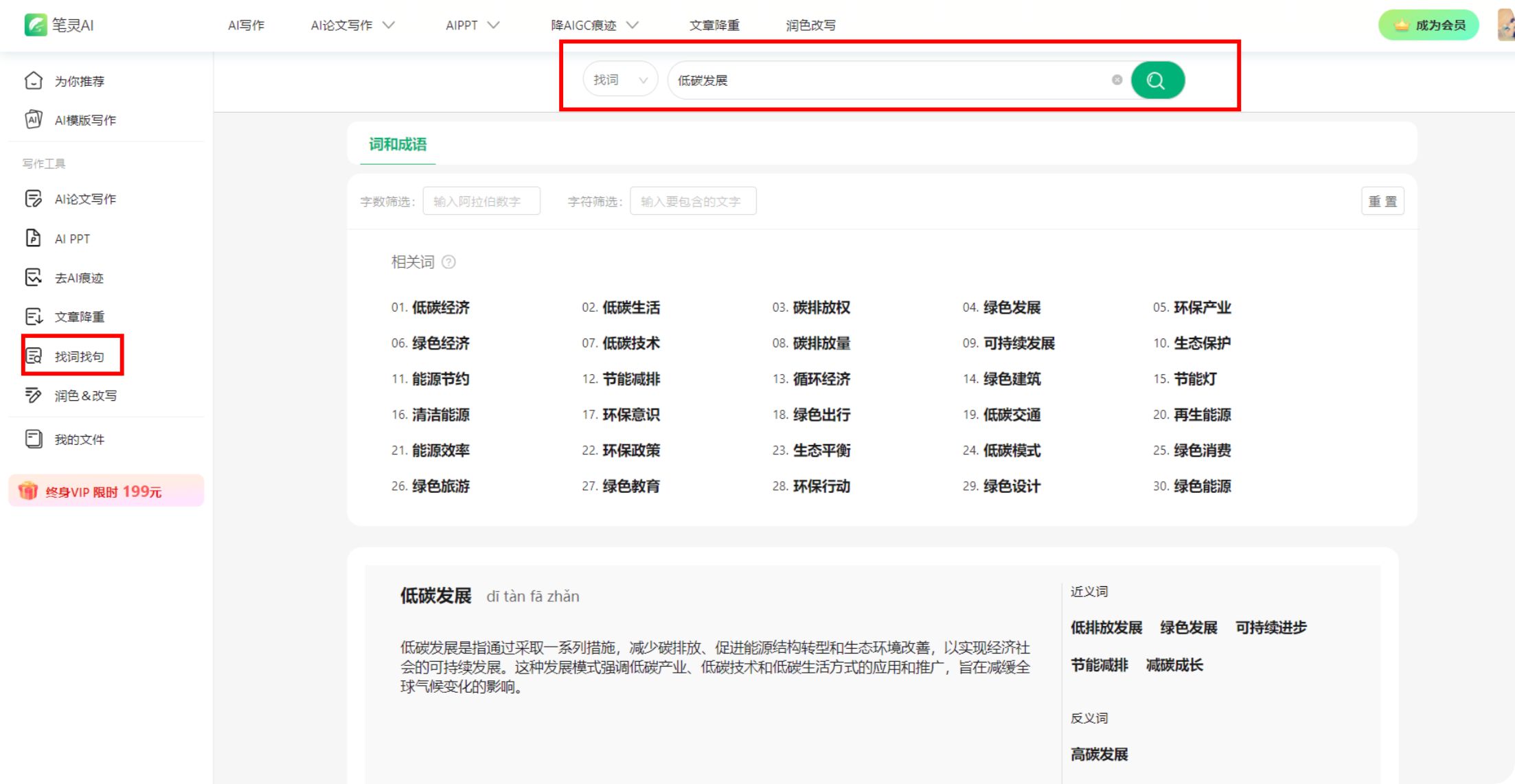Open 为你推荐 home icon in sidebar
The width and height of the screenshot is (1515, 784).
coord(33,81)
